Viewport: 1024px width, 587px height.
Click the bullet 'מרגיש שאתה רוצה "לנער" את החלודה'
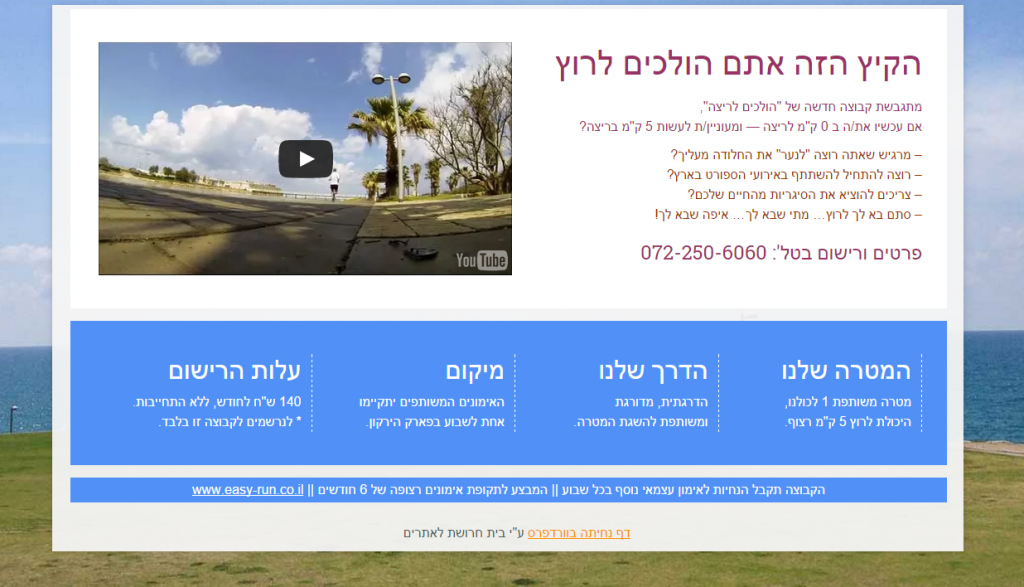[x=796, y=155]
